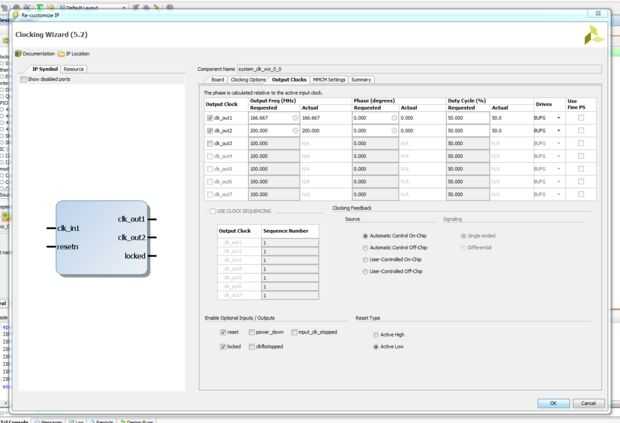Click the IP Location link label
Screen dimensions: 620x423
coord(78,54)
